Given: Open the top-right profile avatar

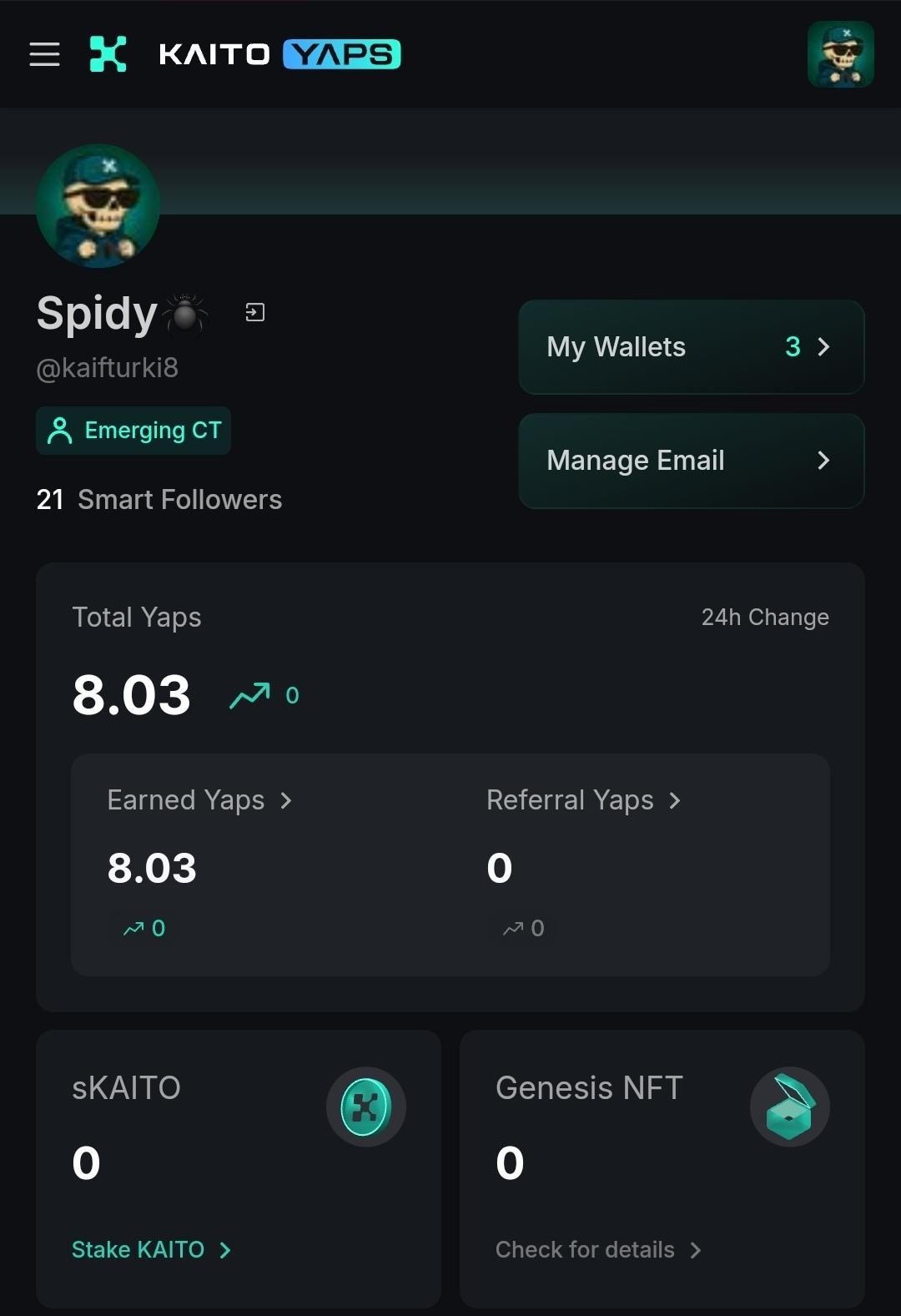Looking at the screenshot, I should pos(840,55).
